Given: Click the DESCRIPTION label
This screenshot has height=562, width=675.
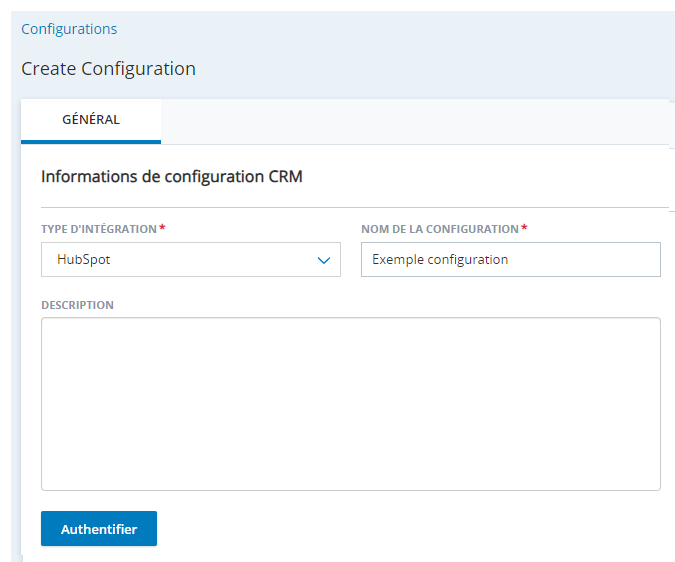Looking at the screenshot, I should [77, 305].
